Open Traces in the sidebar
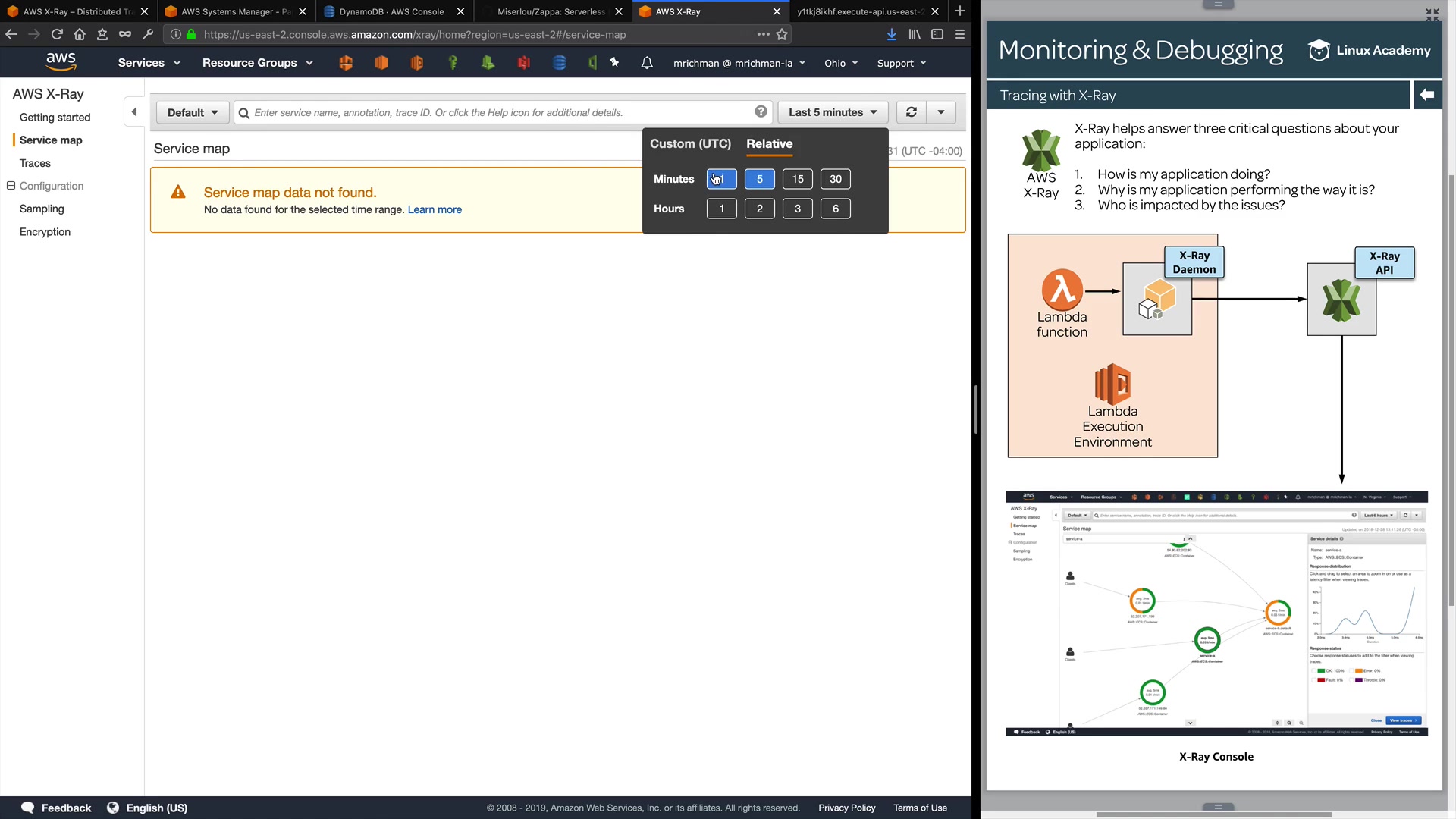Screen dimensions: 1456x819 [x=35, y=163]
